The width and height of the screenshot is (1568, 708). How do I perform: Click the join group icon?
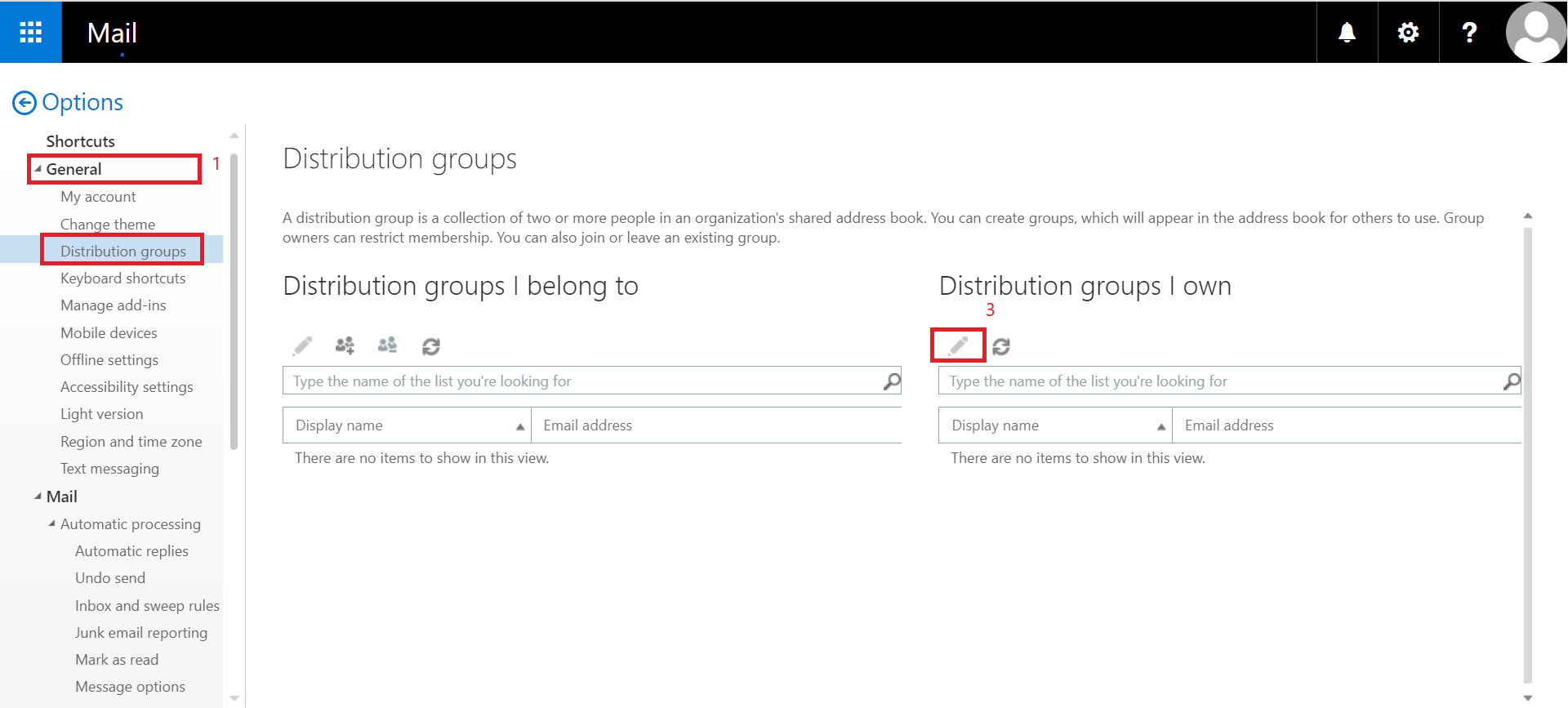pos(345,346)
